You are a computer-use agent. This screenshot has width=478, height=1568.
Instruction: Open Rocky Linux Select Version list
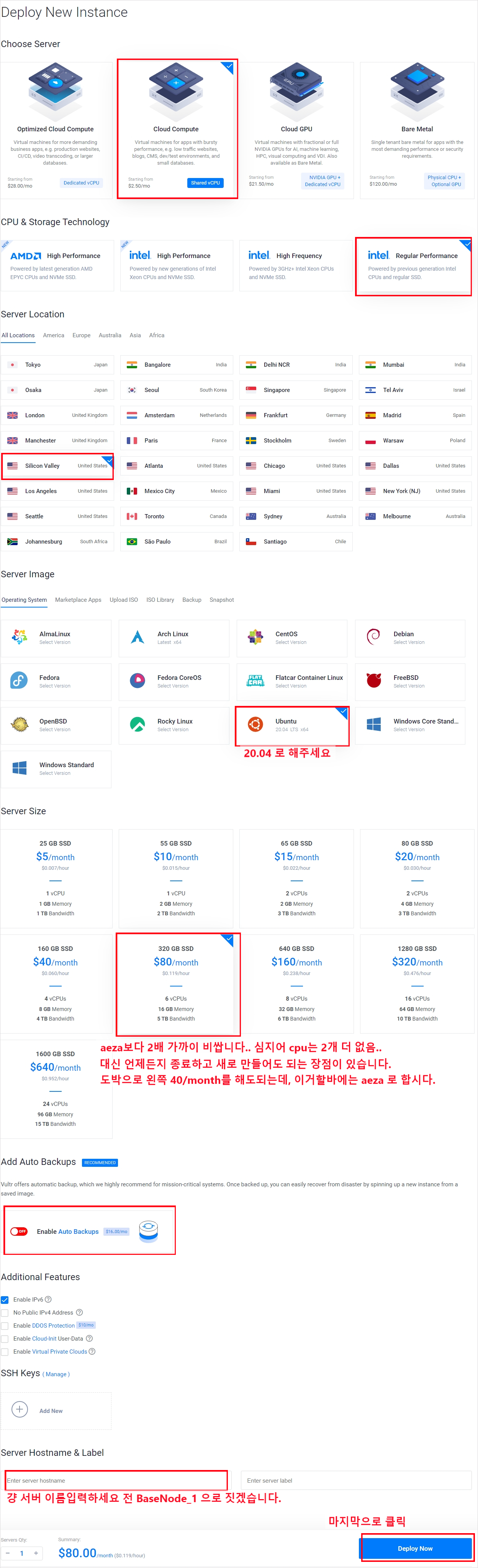tap(173, 729)
